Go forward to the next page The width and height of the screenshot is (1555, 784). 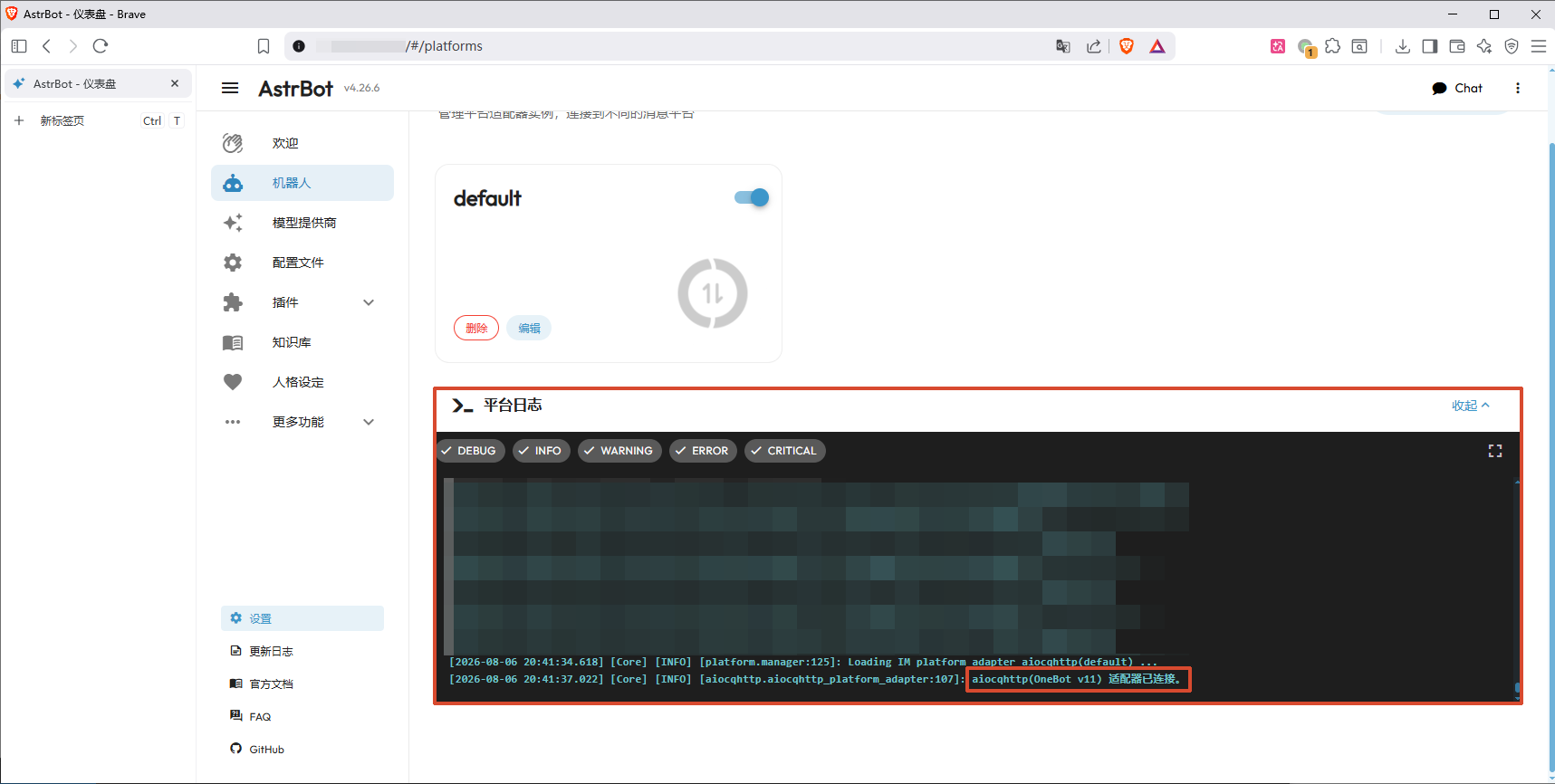pyautogui.click(x=73, y=46)
